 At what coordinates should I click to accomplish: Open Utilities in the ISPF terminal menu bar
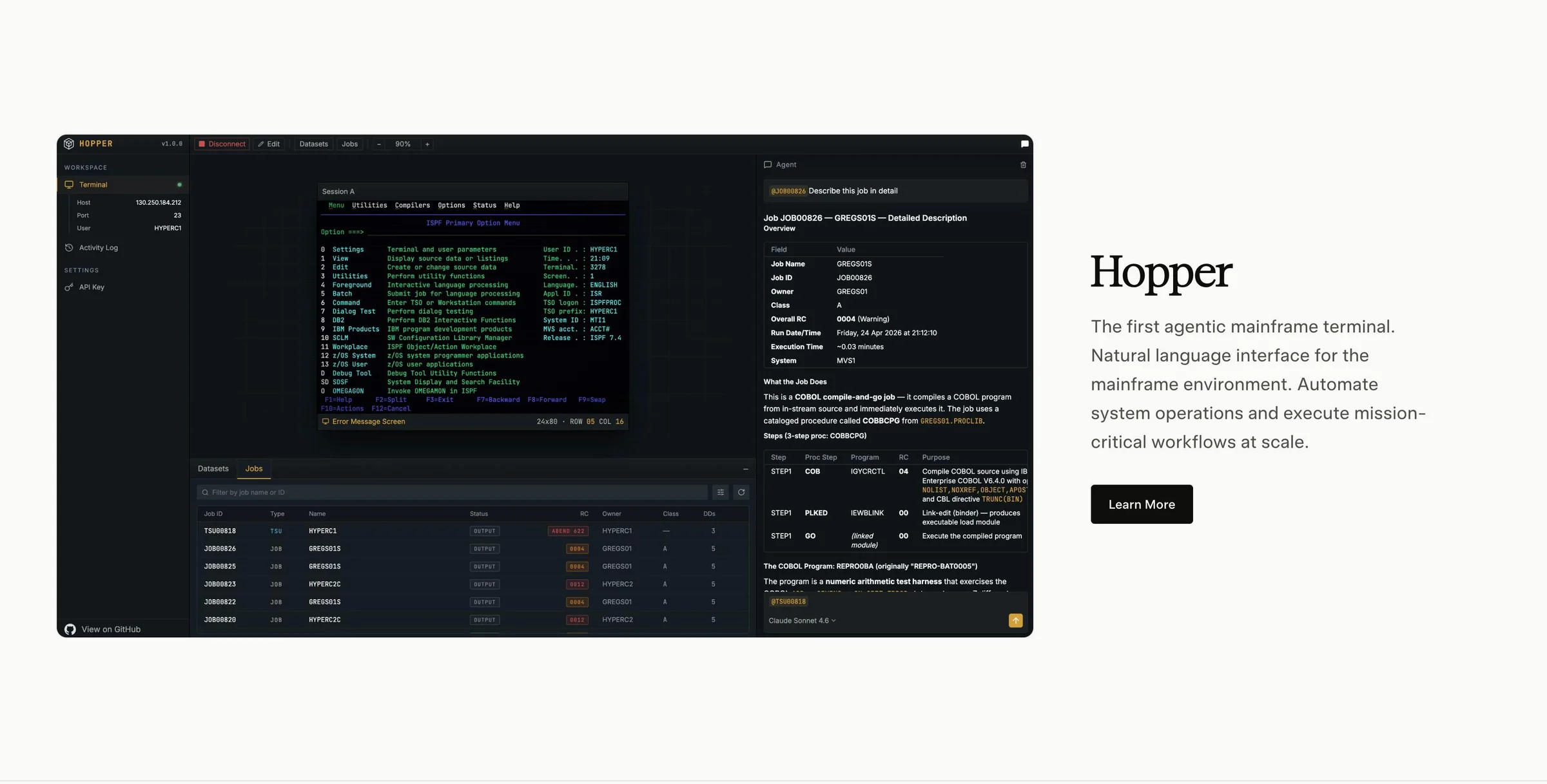(369, 206)
